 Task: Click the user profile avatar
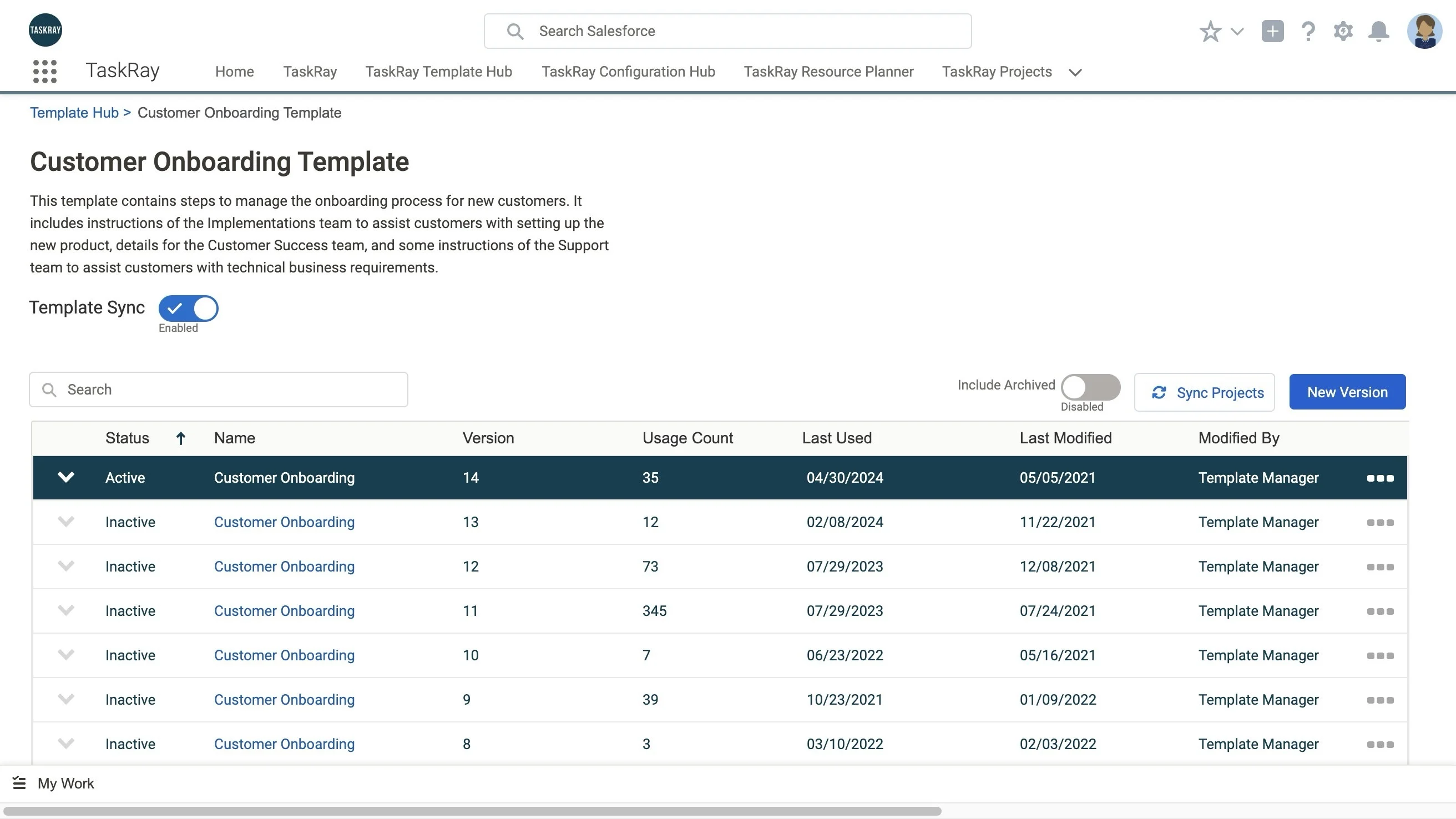pos(1424,31)
